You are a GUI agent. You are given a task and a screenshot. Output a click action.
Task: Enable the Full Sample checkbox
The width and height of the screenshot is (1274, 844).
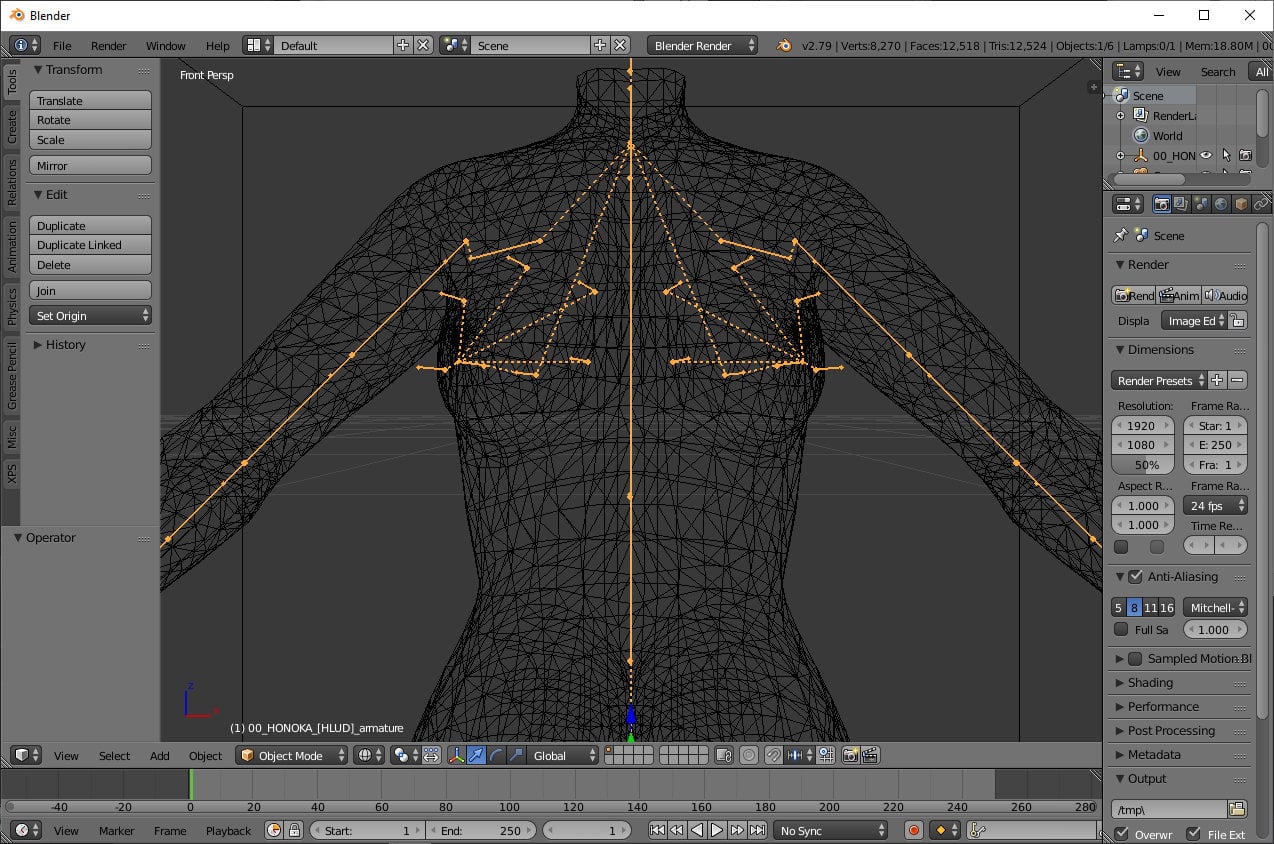pyautogui.click(x=1121, y=630)
